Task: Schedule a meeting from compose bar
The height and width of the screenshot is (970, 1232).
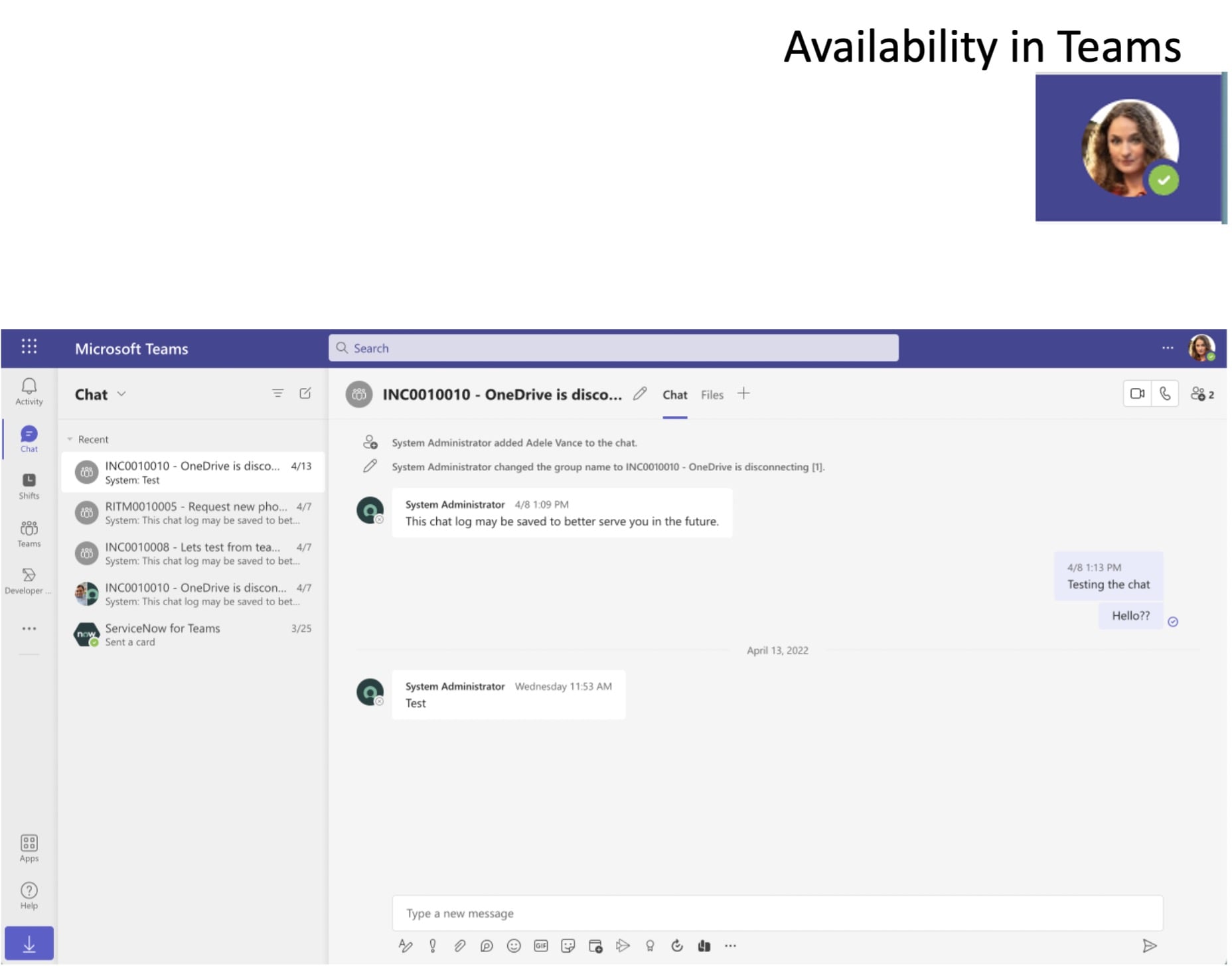Action: point(595,946)
